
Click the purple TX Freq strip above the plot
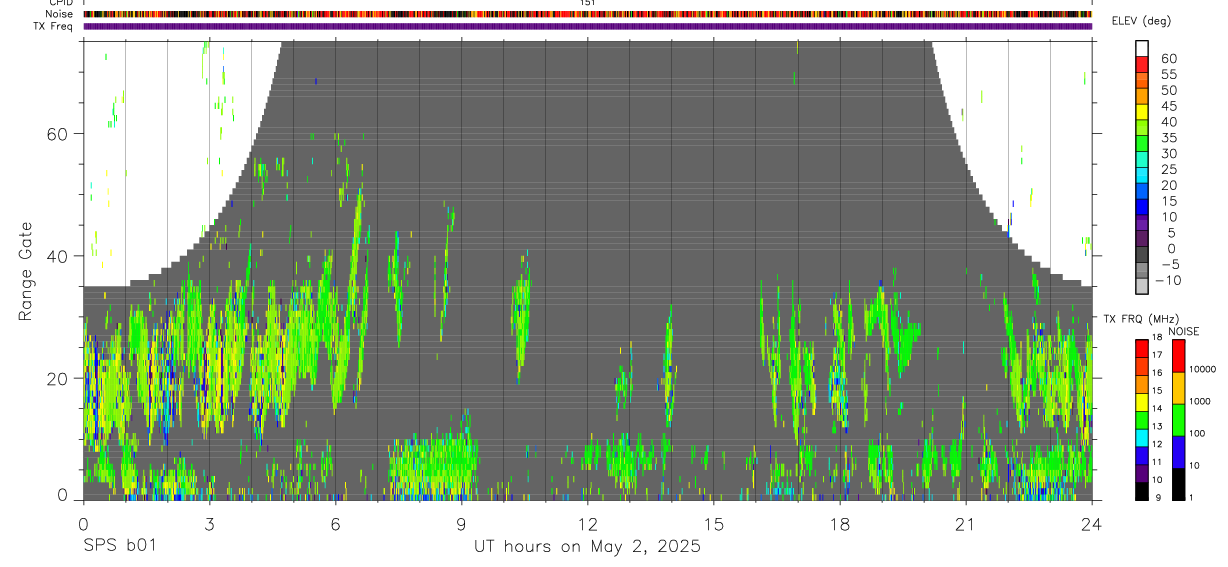pos(587,26)
